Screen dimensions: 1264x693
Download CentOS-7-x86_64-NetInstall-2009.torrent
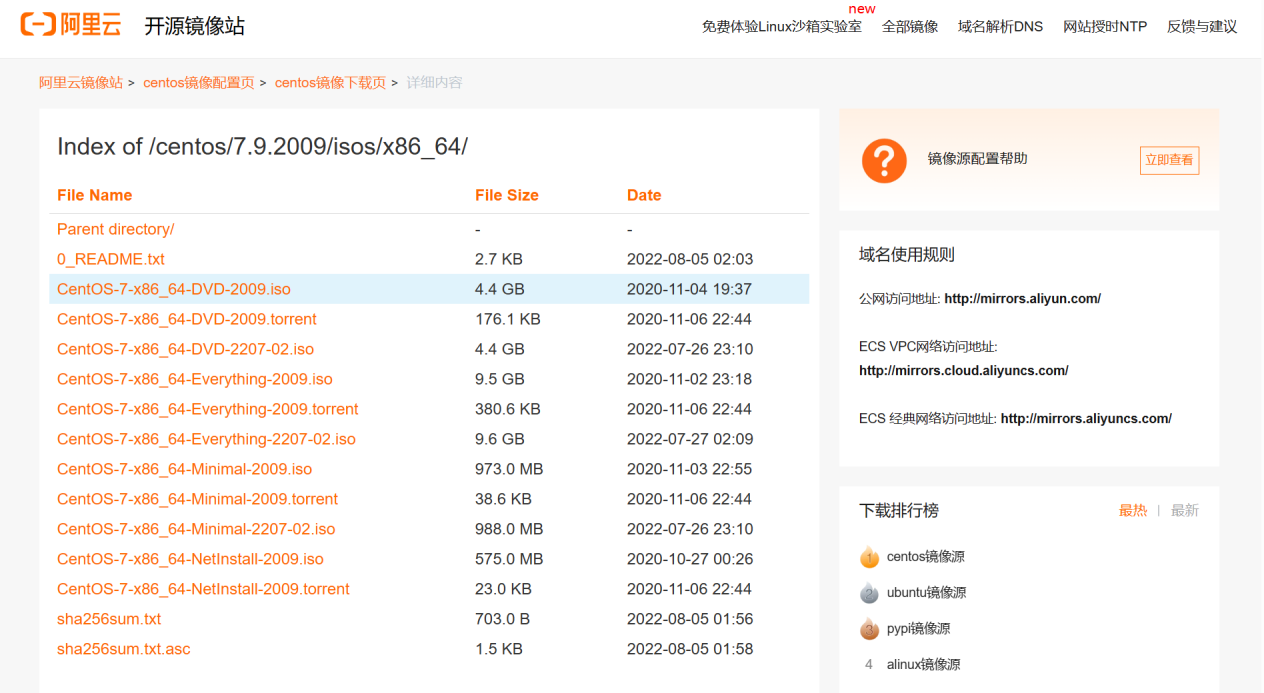(x=203, y=589)
